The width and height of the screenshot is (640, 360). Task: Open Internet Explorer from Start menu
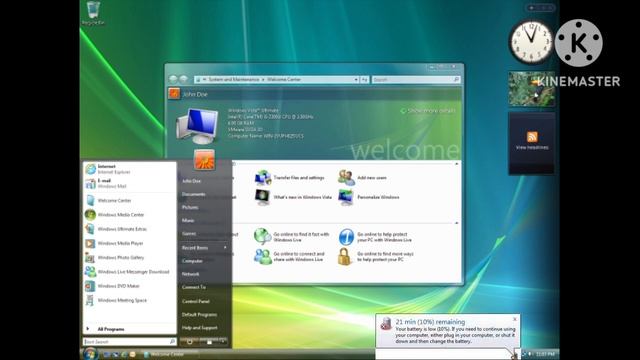coord(129,169)
